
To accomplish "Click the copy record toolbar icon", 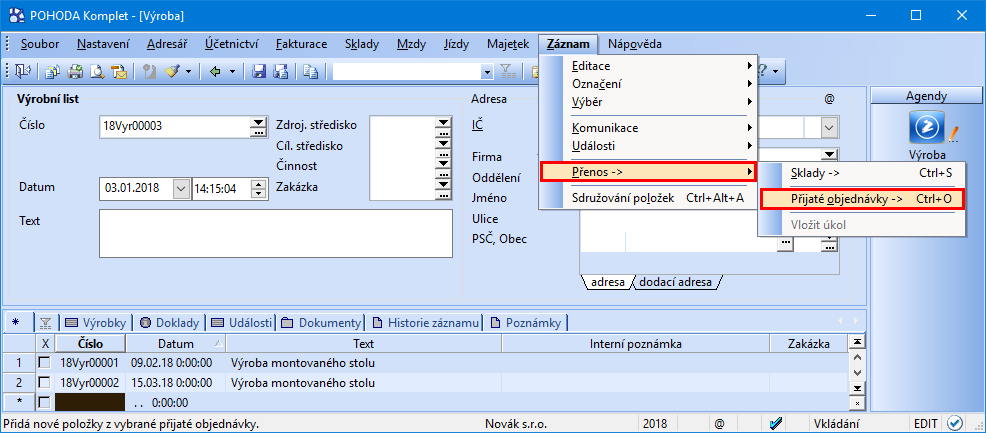I will 310,72.
